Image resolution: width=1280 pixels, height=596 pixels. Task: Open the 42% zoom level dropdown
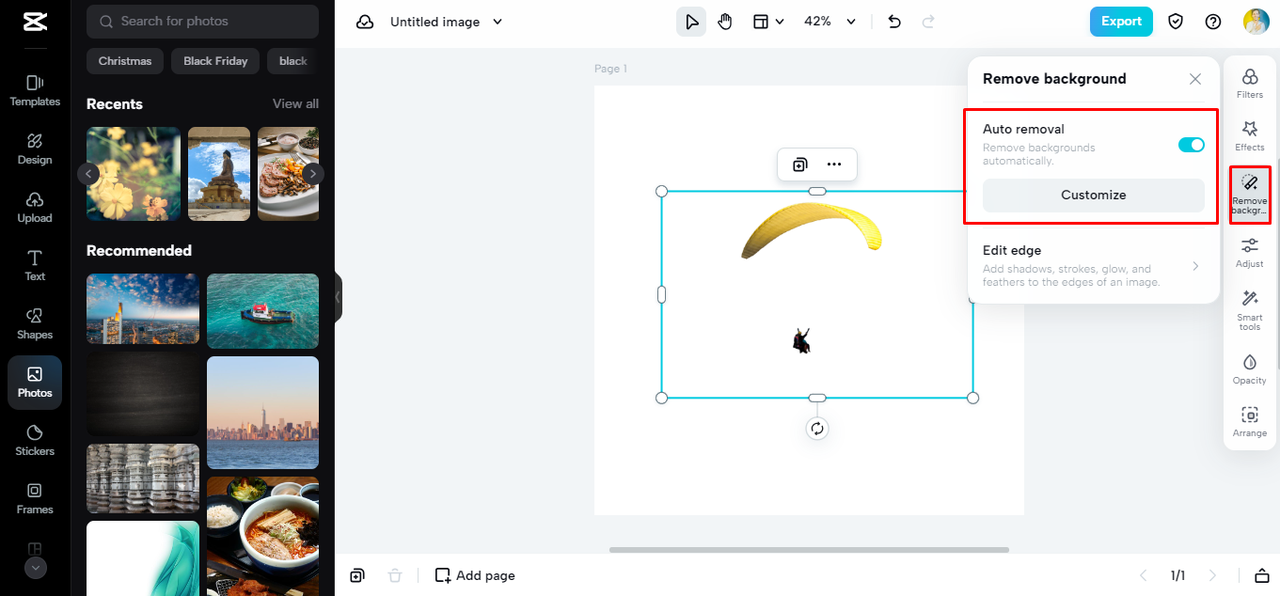click(830, 22)
